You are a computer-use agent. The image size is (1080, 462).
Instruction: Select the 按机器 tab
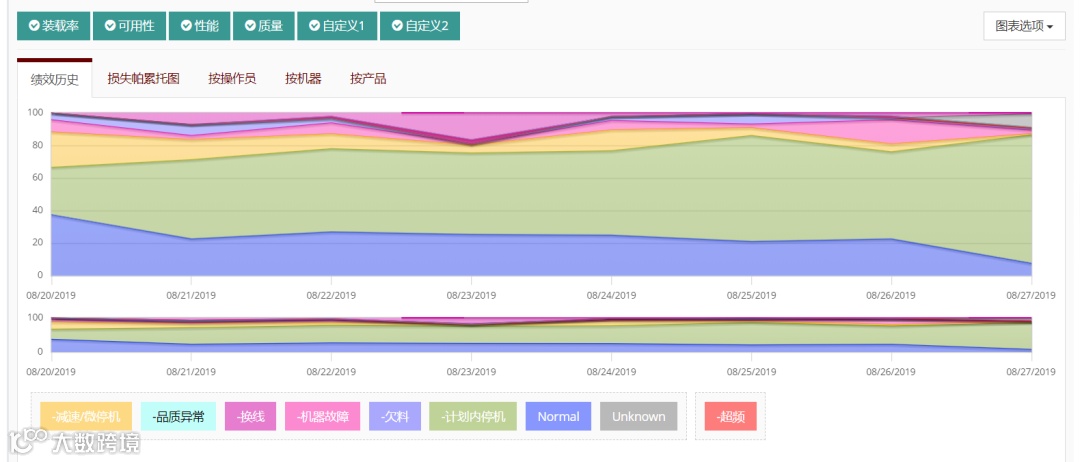coord(303,78)
